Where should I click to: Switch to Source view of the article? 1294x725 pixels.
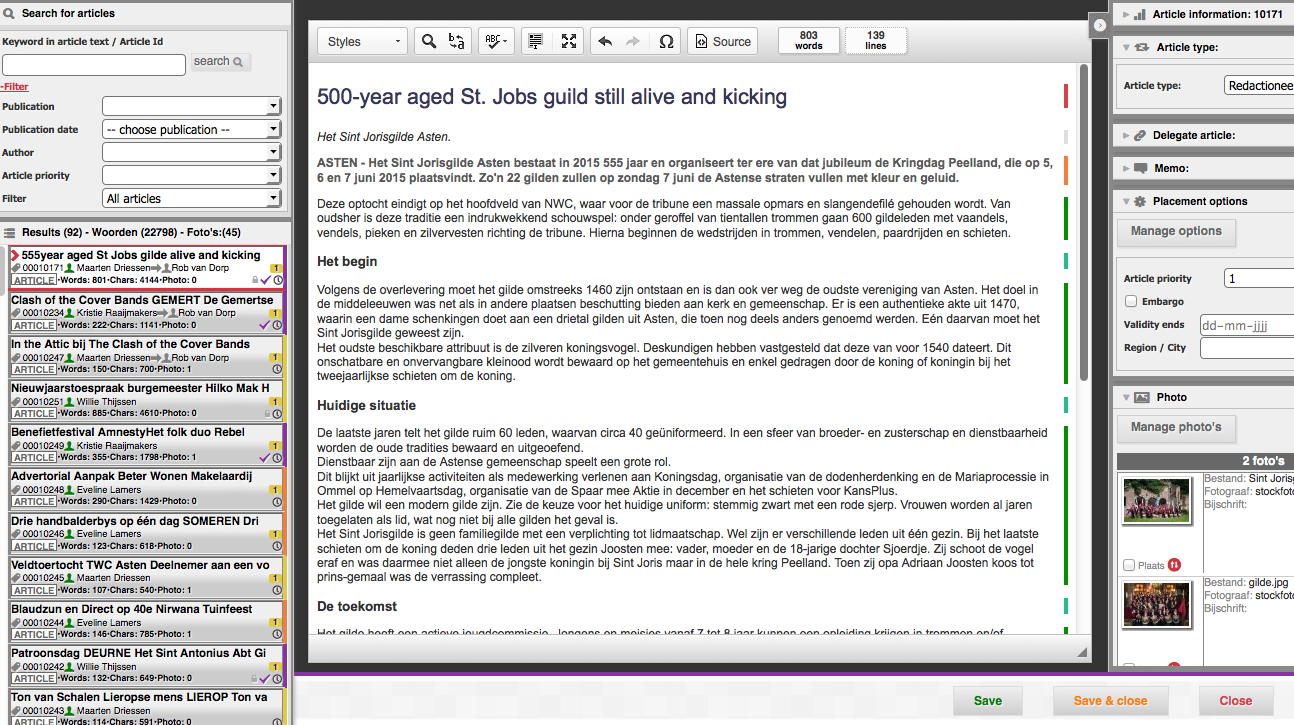[722, 41]
